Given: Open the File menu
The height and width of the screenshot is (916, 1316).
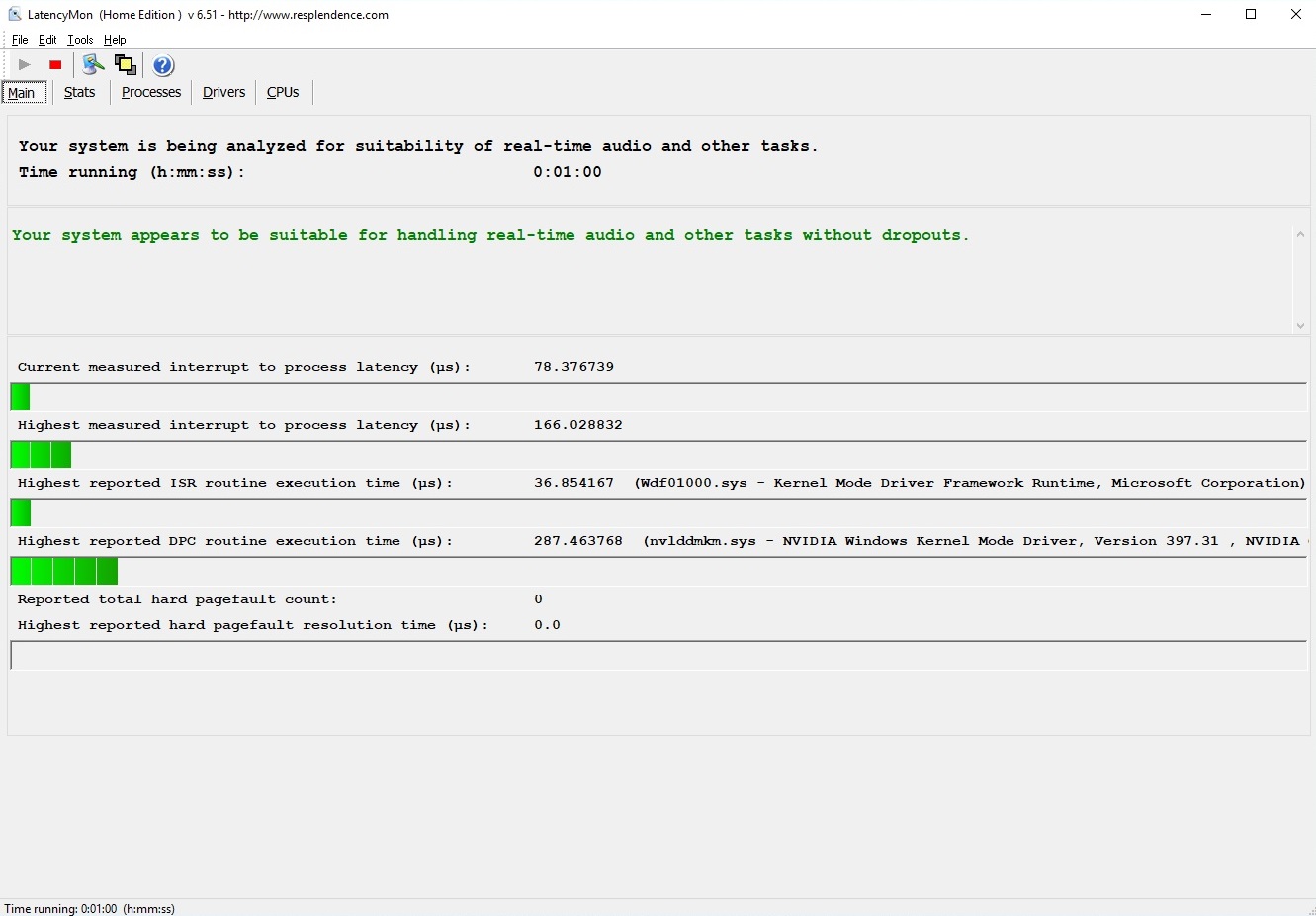Looking at the screenshot, I should pos(20,40).
